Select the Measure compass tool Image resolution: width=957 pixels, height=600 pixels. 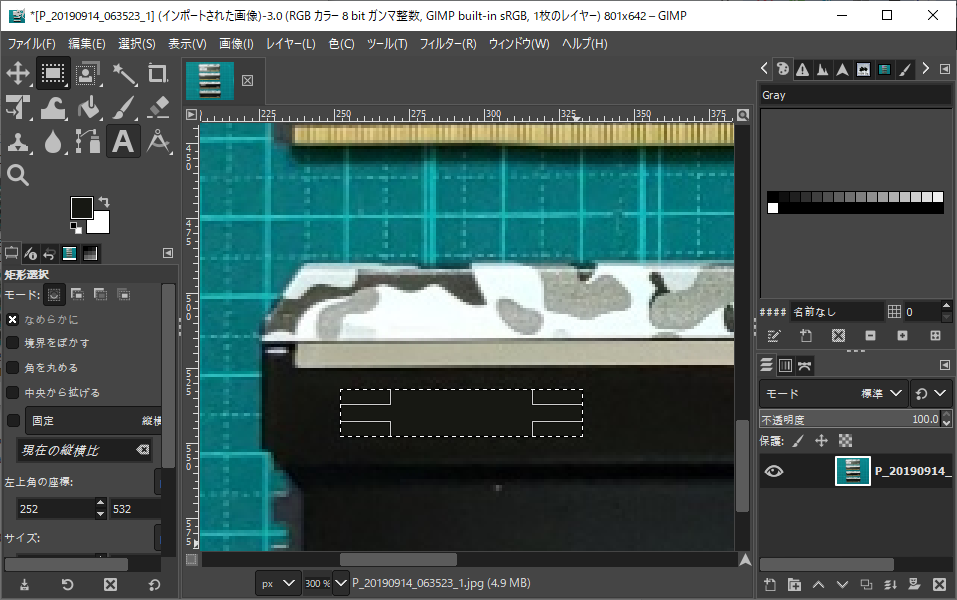tap(158, 142)
